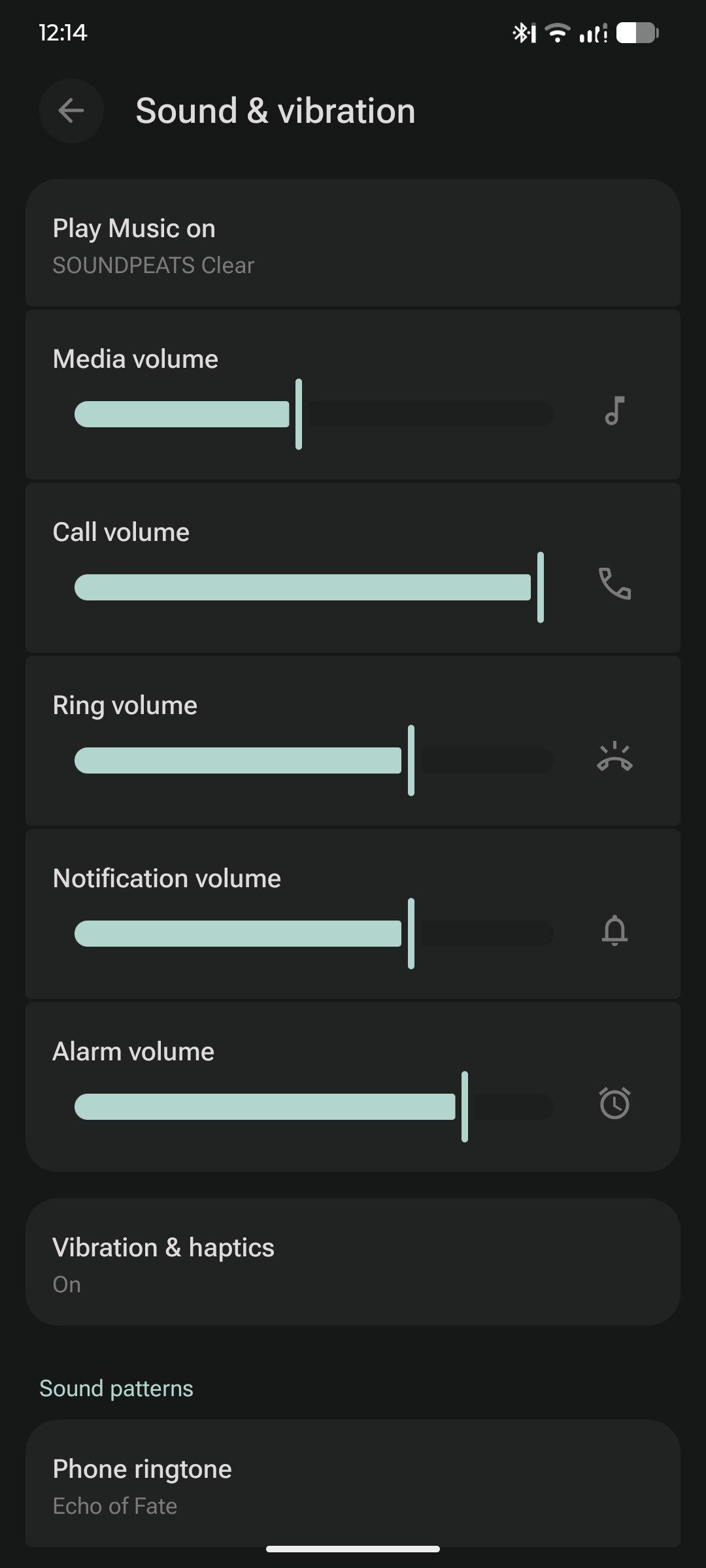The image size is (706, 1568).
Task: Tap the battery indicator in status bar
Action: [637, 33]
